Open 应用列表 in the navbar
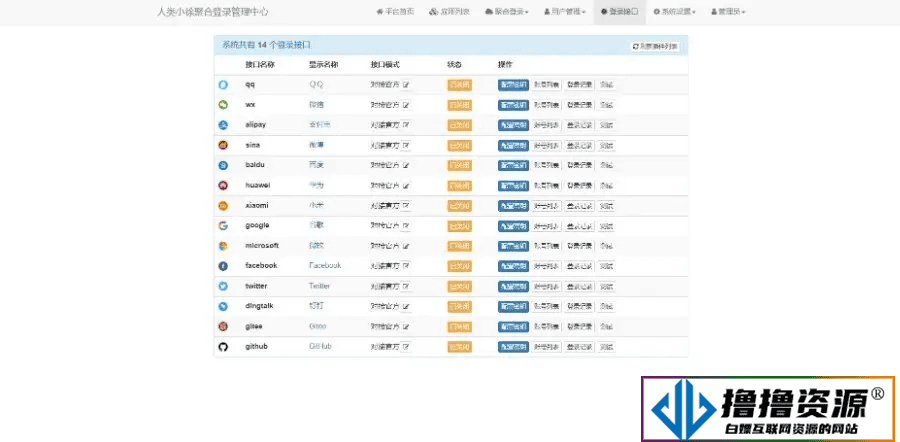 449,11
